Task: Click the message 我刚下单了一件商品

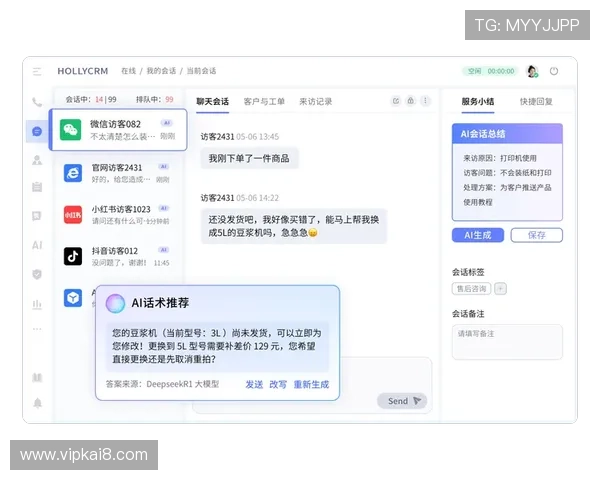Action: 249,158
